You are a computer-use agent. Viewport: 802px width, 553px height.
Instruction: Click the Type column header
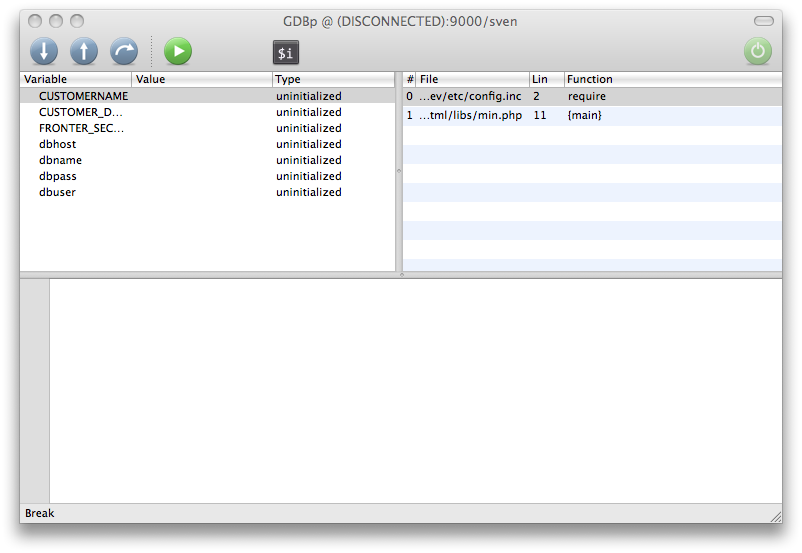(x=332, y=79)
